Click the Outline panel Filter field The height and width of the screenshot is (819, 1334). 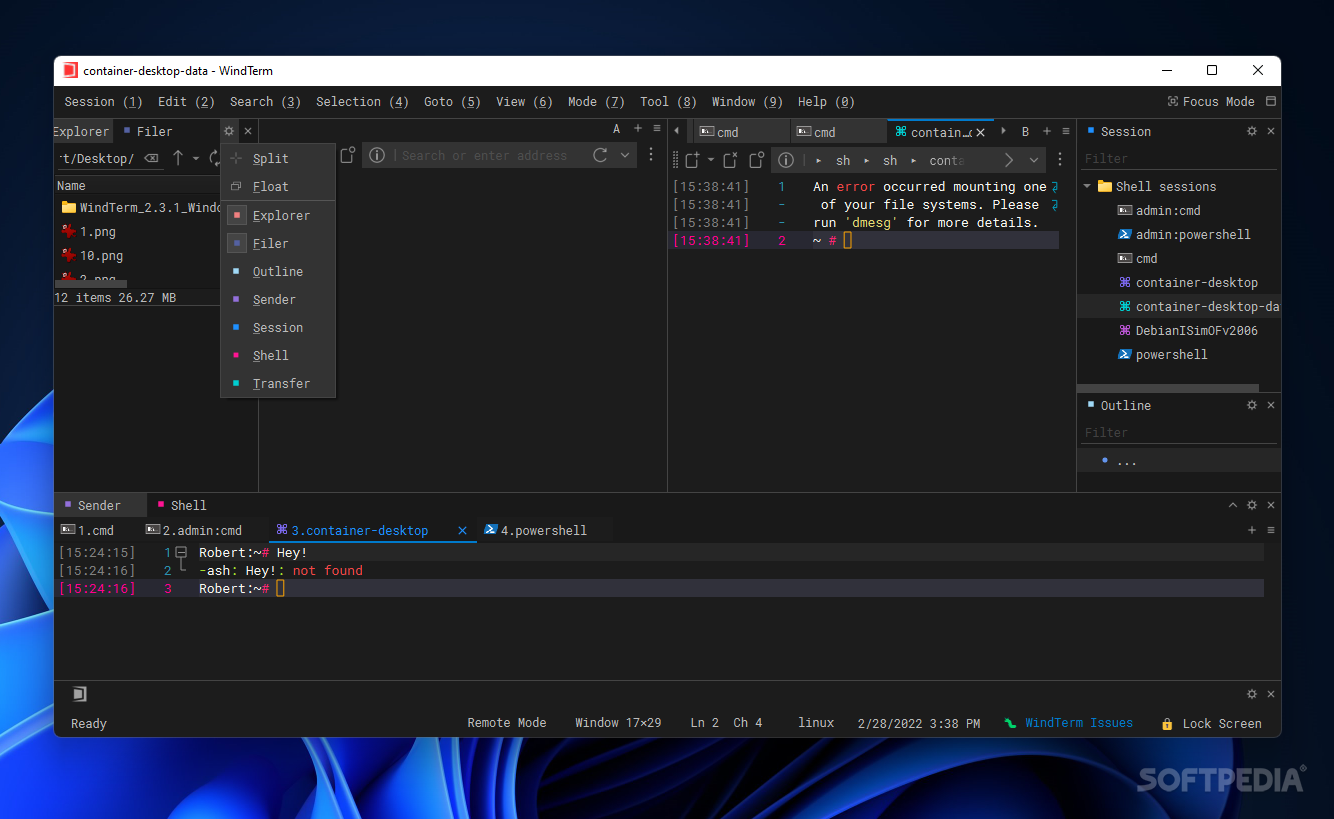(1179, 432)
